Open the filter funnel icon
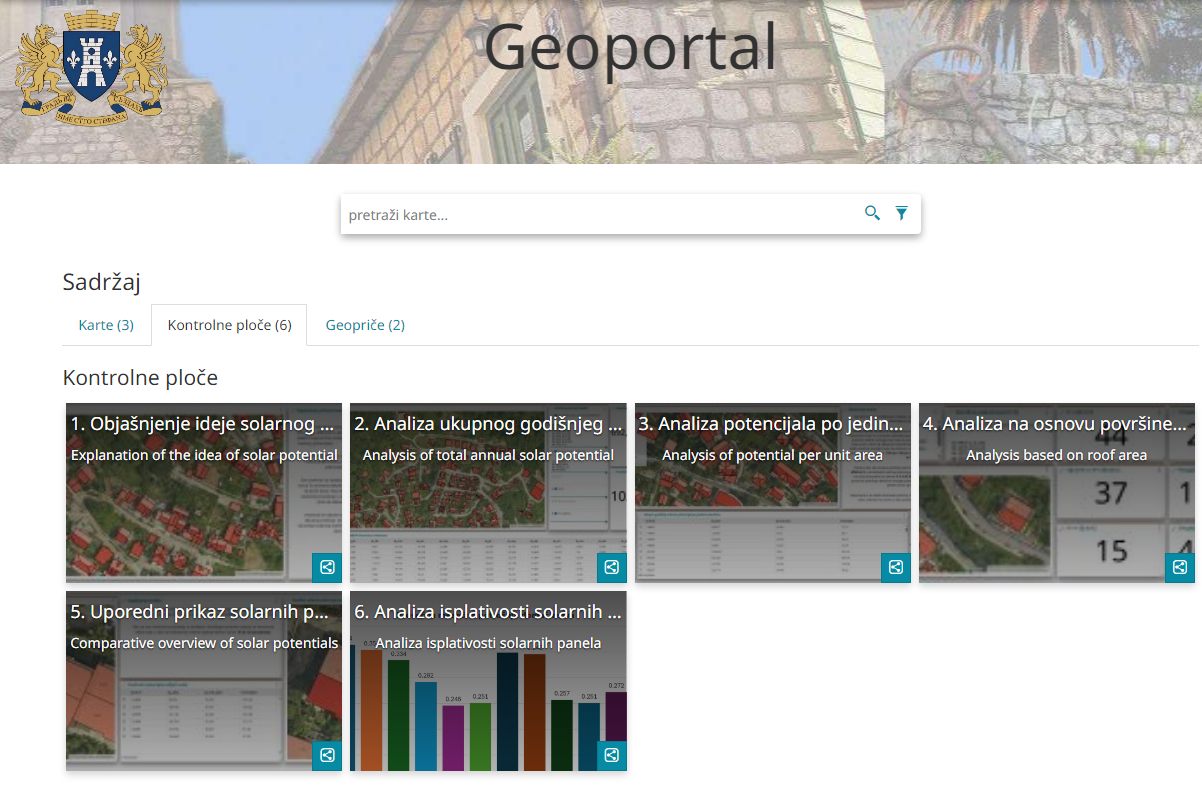1202x790 pixels. click(901, 213)
